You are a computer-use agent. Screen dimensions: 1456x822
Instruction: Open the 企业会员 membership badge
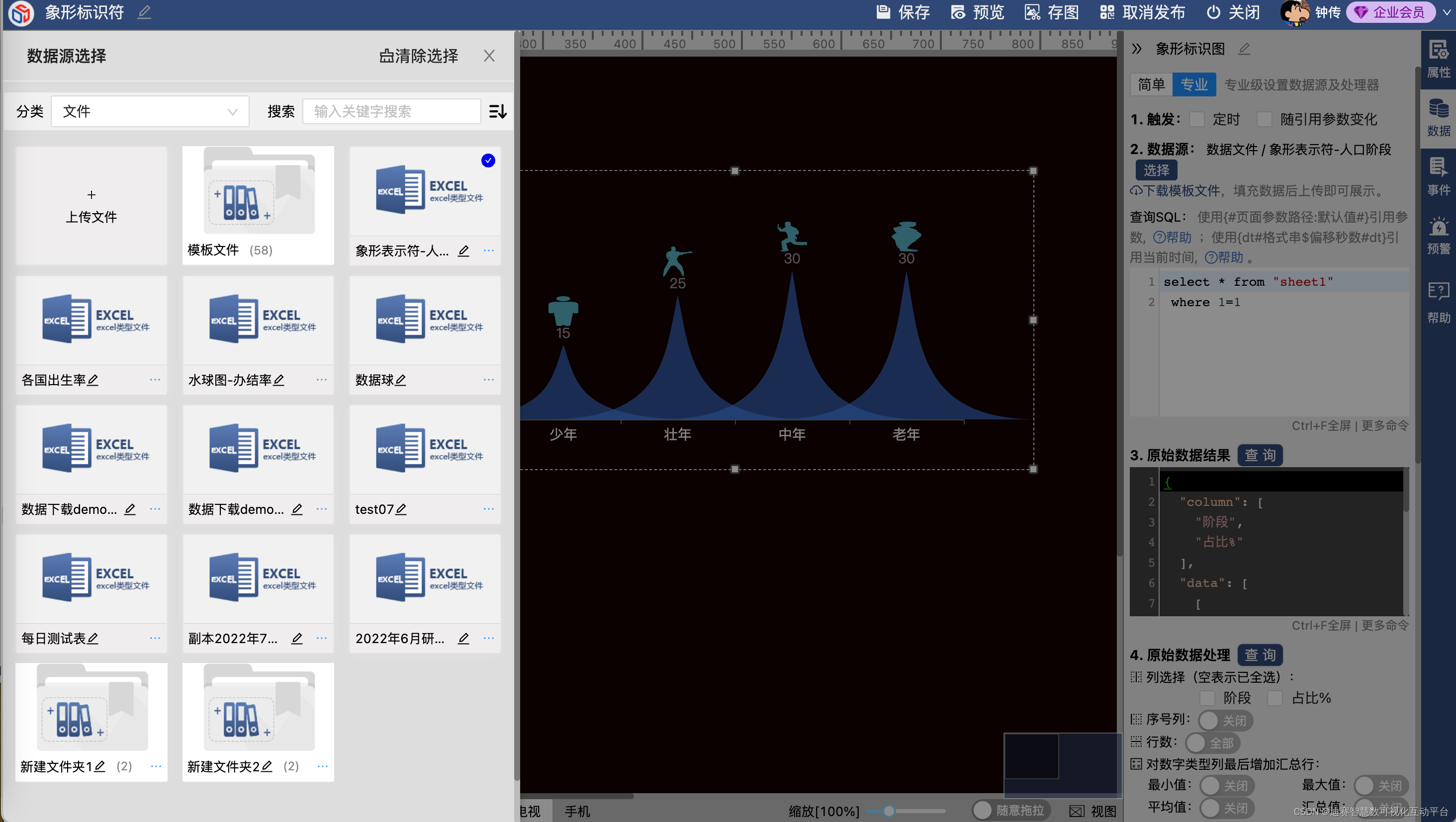[x=1390, y=12]
